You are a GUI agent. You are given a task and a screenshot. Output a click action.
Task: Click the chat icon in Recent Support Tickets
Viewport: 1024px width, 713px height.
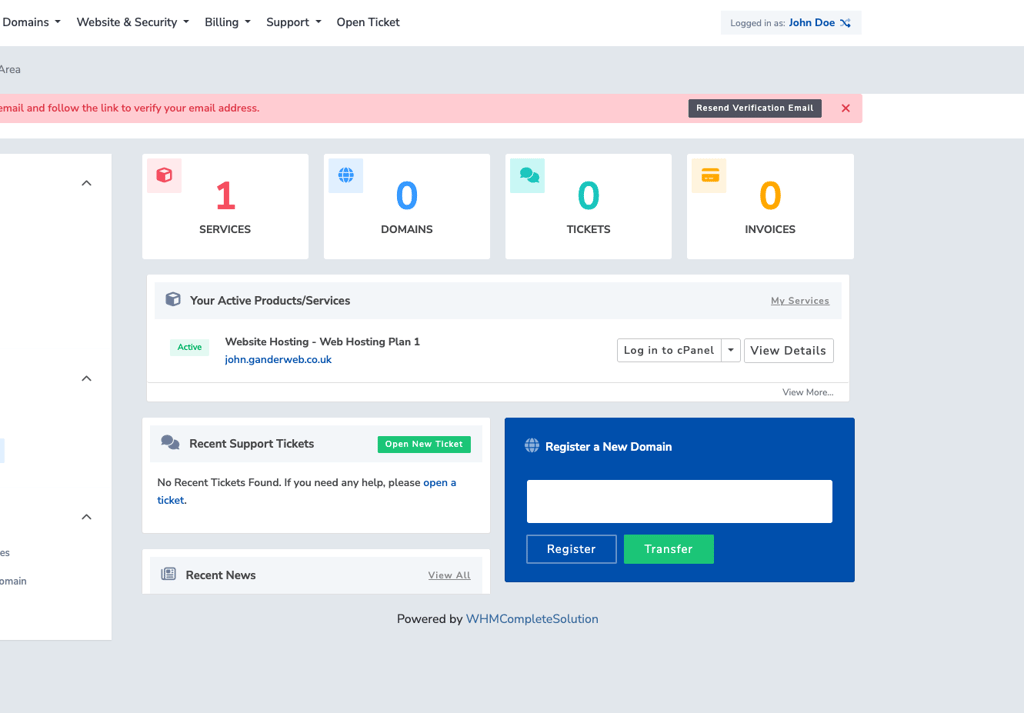(x=170, y=443)
